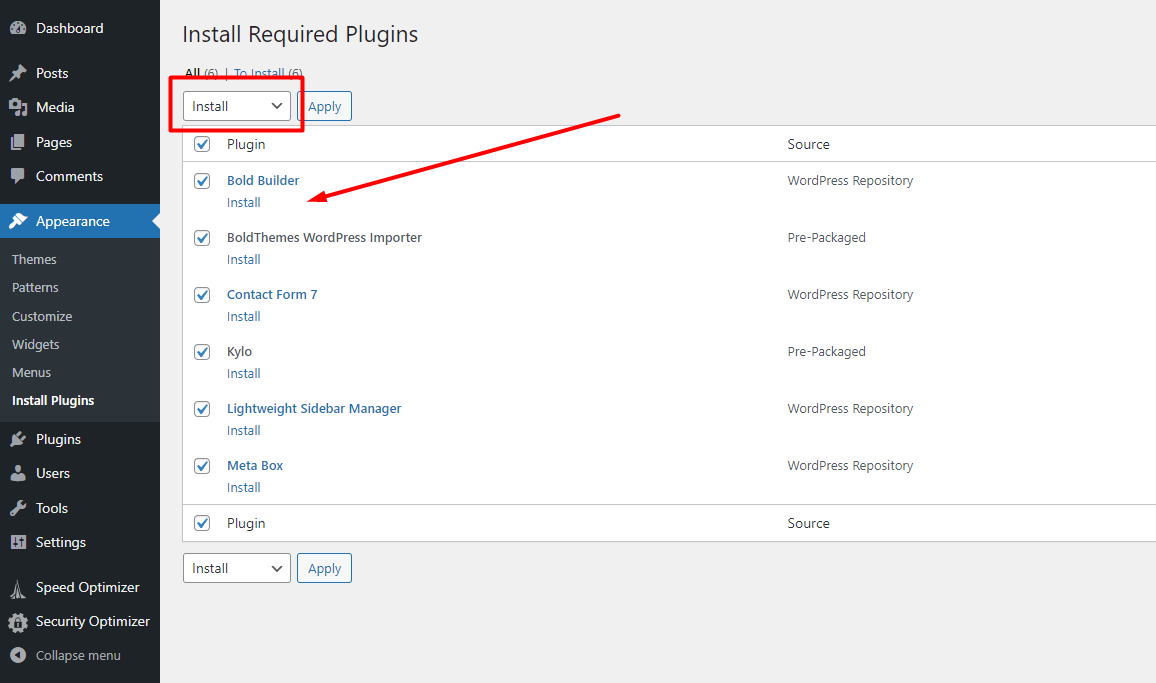This screenshot has height=683, width=1156.
Task: Click Install under Bold Builder
Action: [x=244, y=203]
